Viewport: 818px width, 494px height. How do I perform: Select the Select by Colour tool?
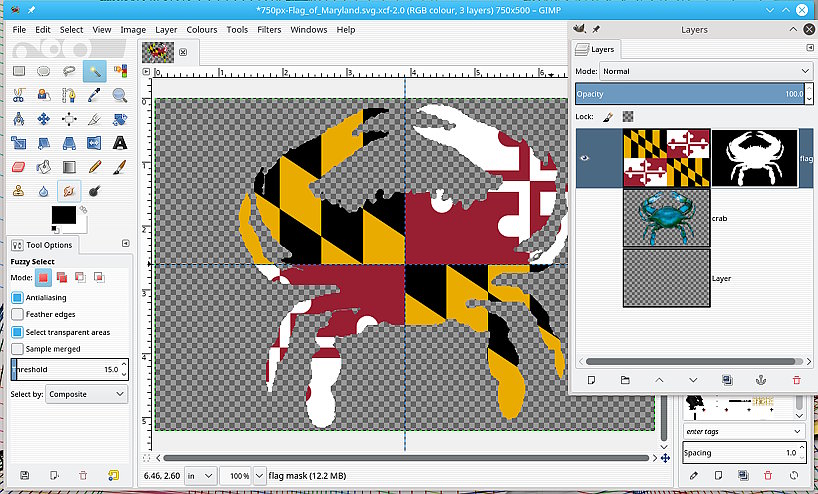(120, 71)
